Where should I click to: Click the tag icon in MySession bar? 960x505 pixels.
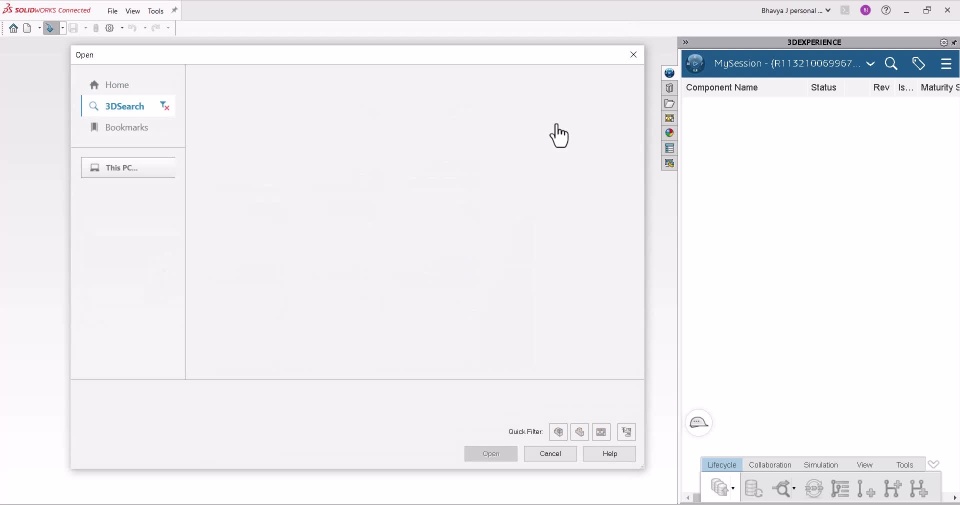click(918, 63)
